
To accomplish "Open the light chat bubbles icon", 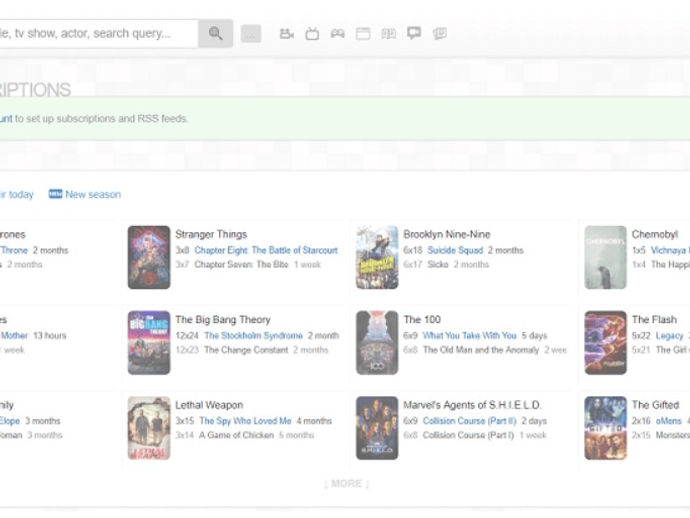I will [x=440, y=33].
